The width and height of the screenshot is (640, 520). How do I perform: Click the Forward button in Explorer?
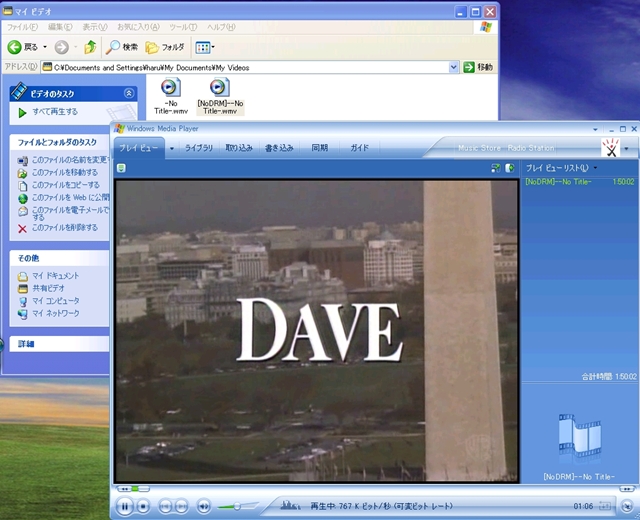[x=62, y=47]
